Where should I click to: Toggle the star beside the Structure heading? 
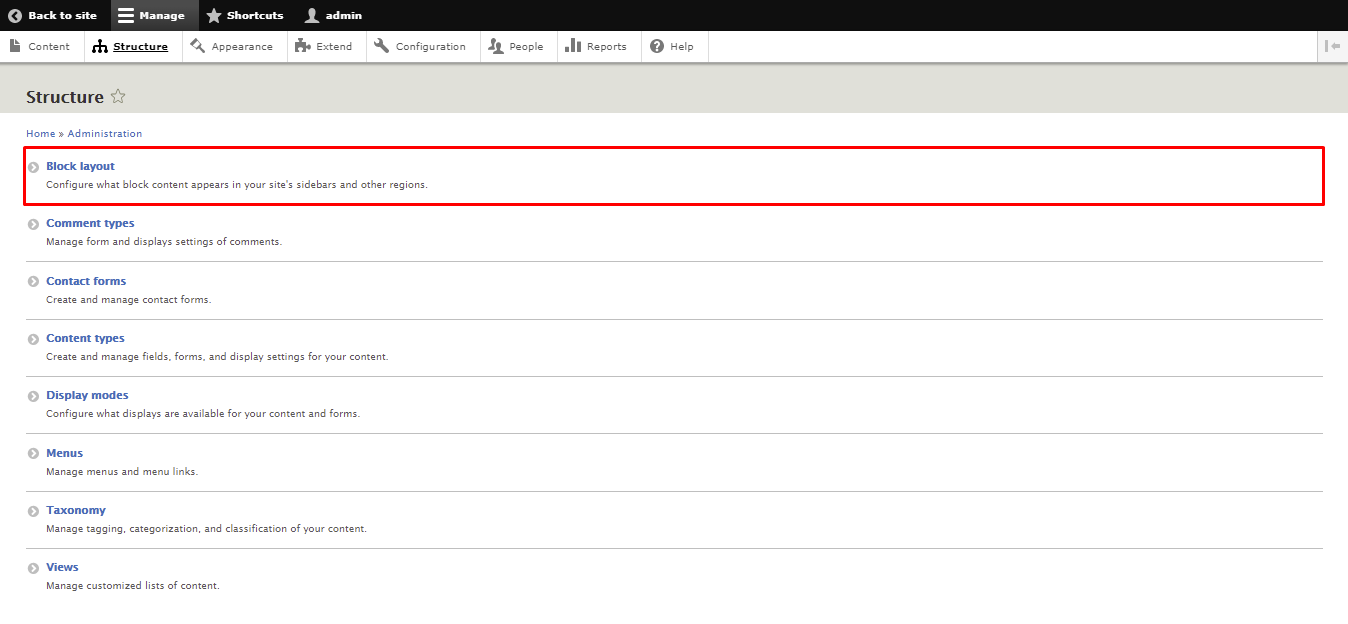pyautogui.click(x=118, y=96)
